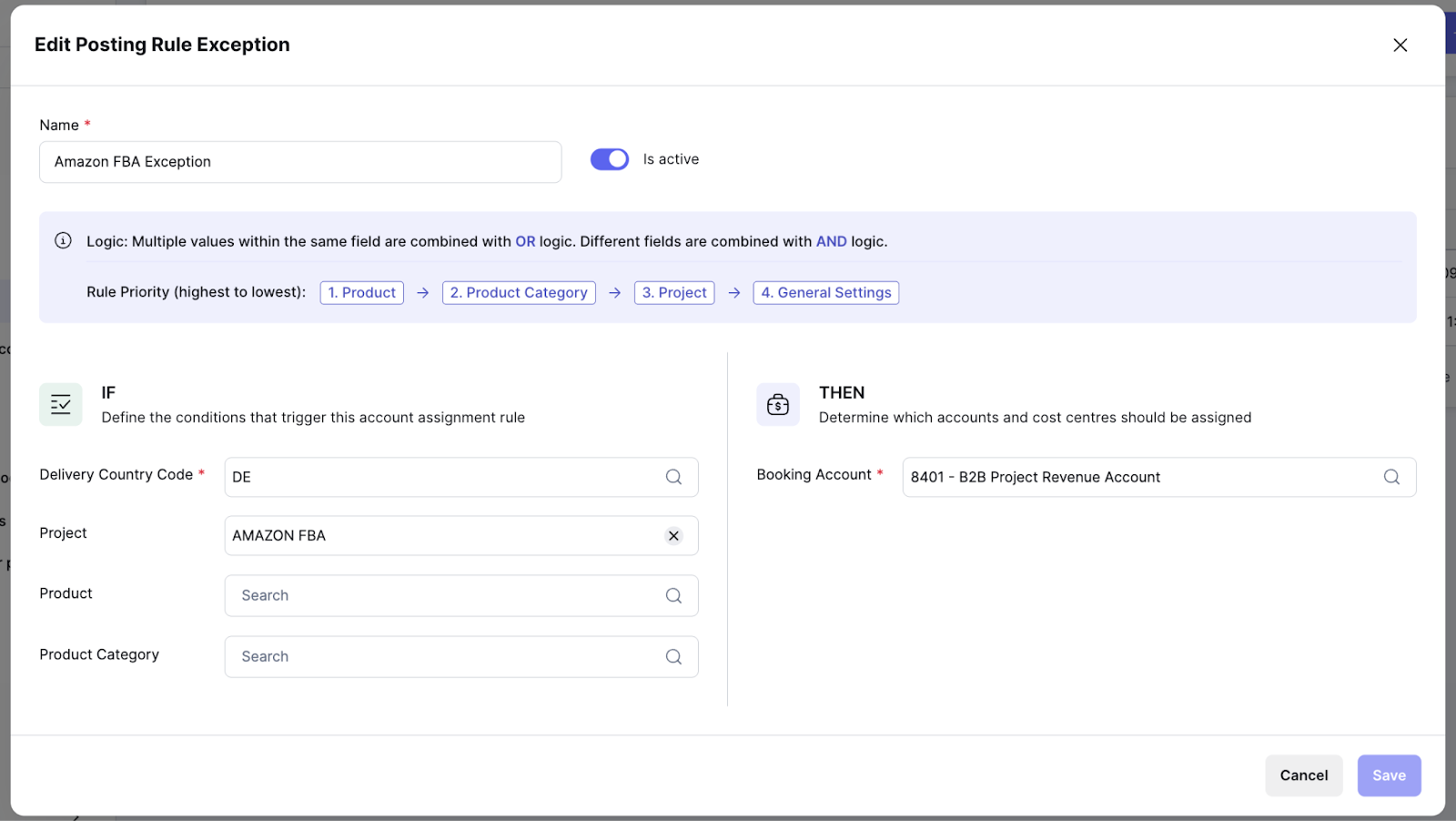The height and width of the screenshot is (821, 1456).
Task: Open the Delivery Country Code dropdown
Action: point(446,477)
